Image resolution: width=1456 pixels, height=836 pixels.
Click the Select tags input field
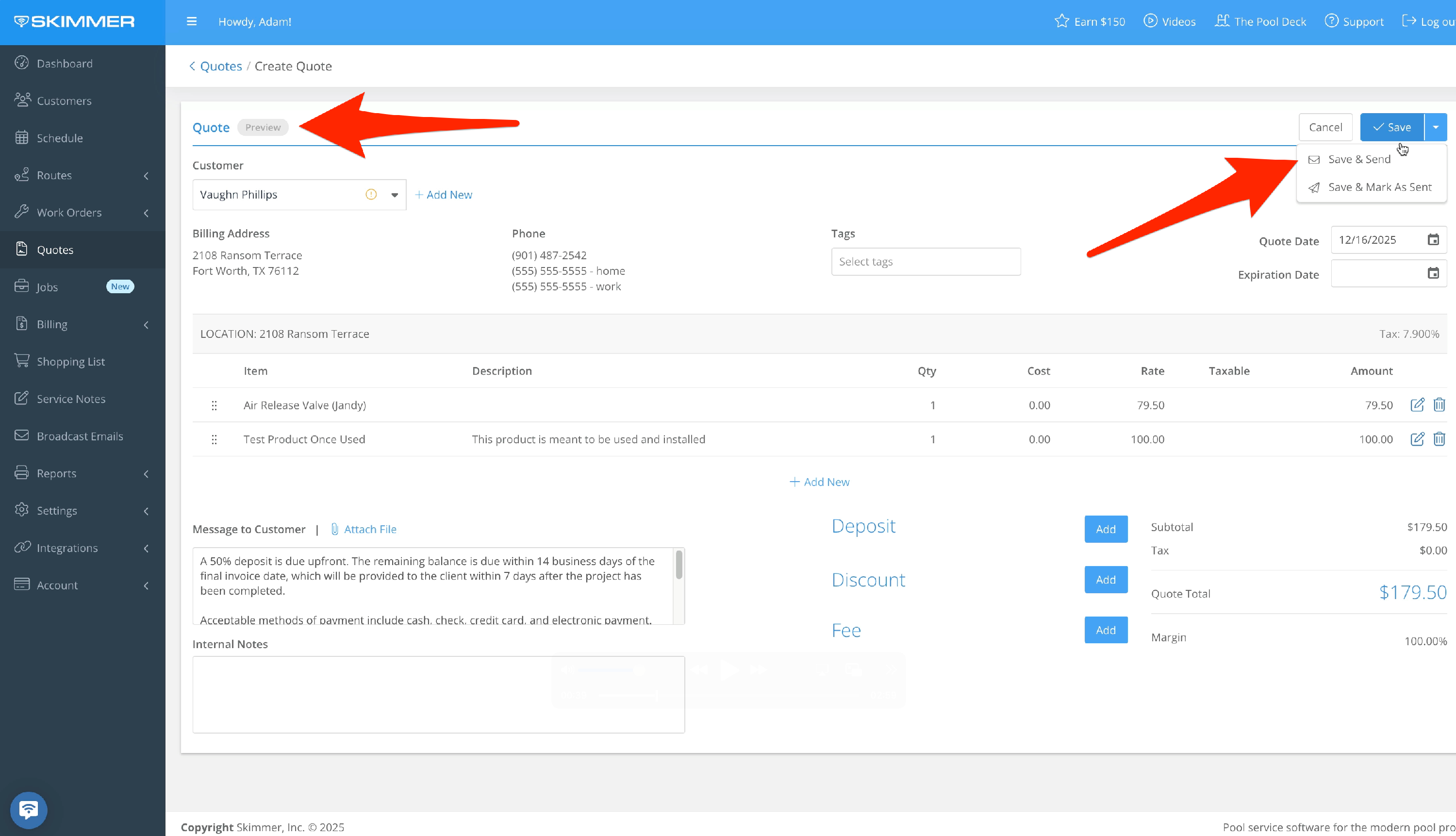[x=925, y=262]
